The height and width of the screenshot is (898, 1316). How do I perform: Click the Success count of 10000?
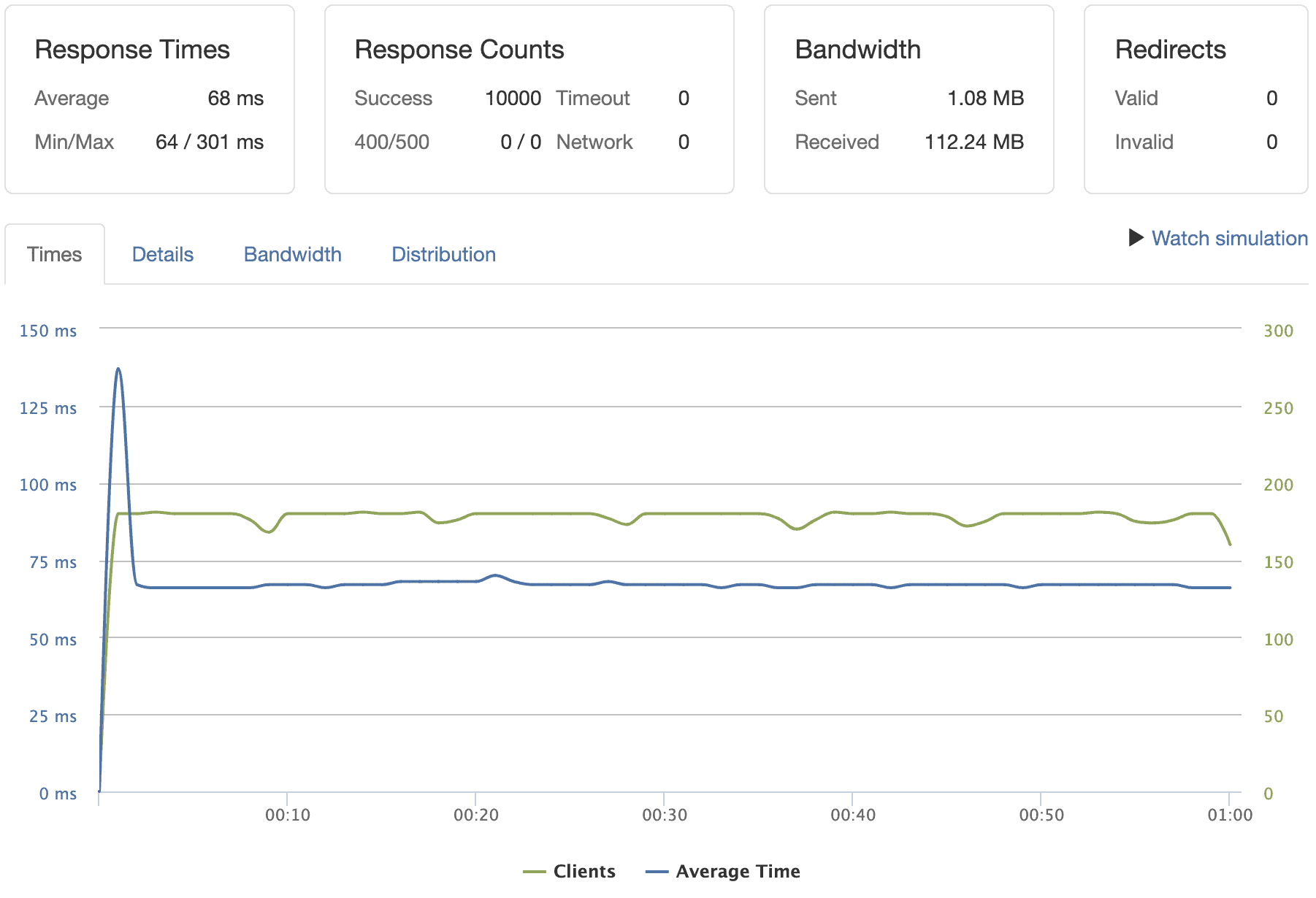click(x=513, y=98)
